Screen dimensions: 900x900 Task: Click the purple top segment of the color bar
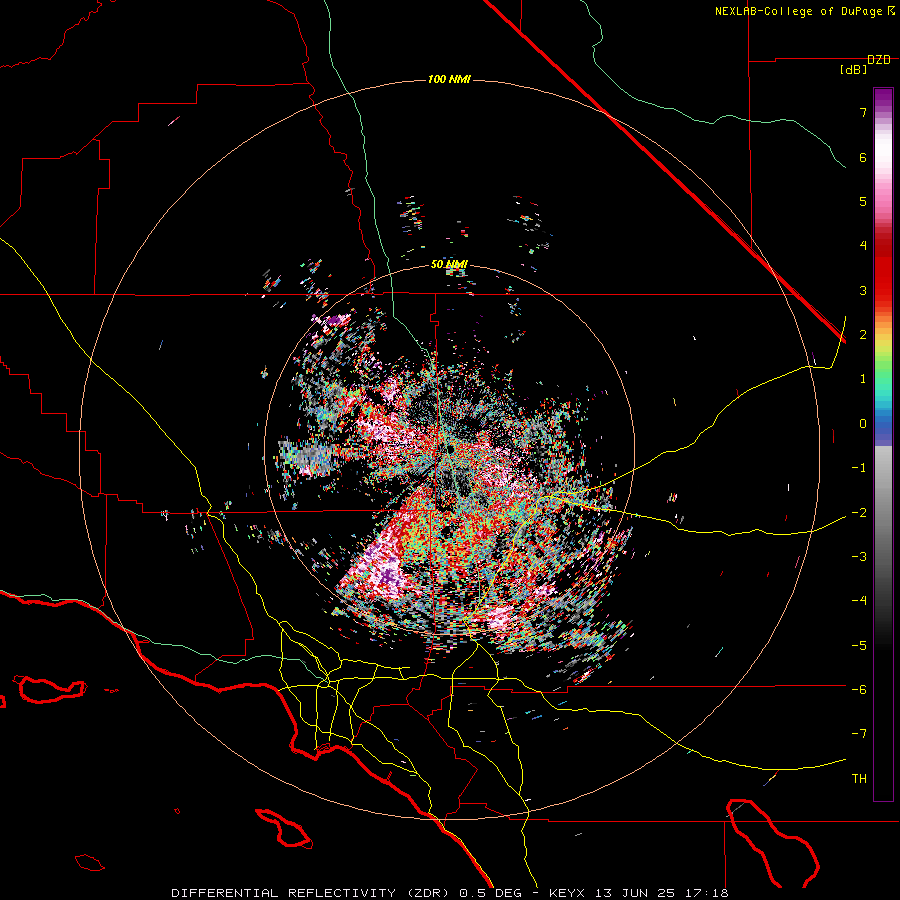click(883, 99)
